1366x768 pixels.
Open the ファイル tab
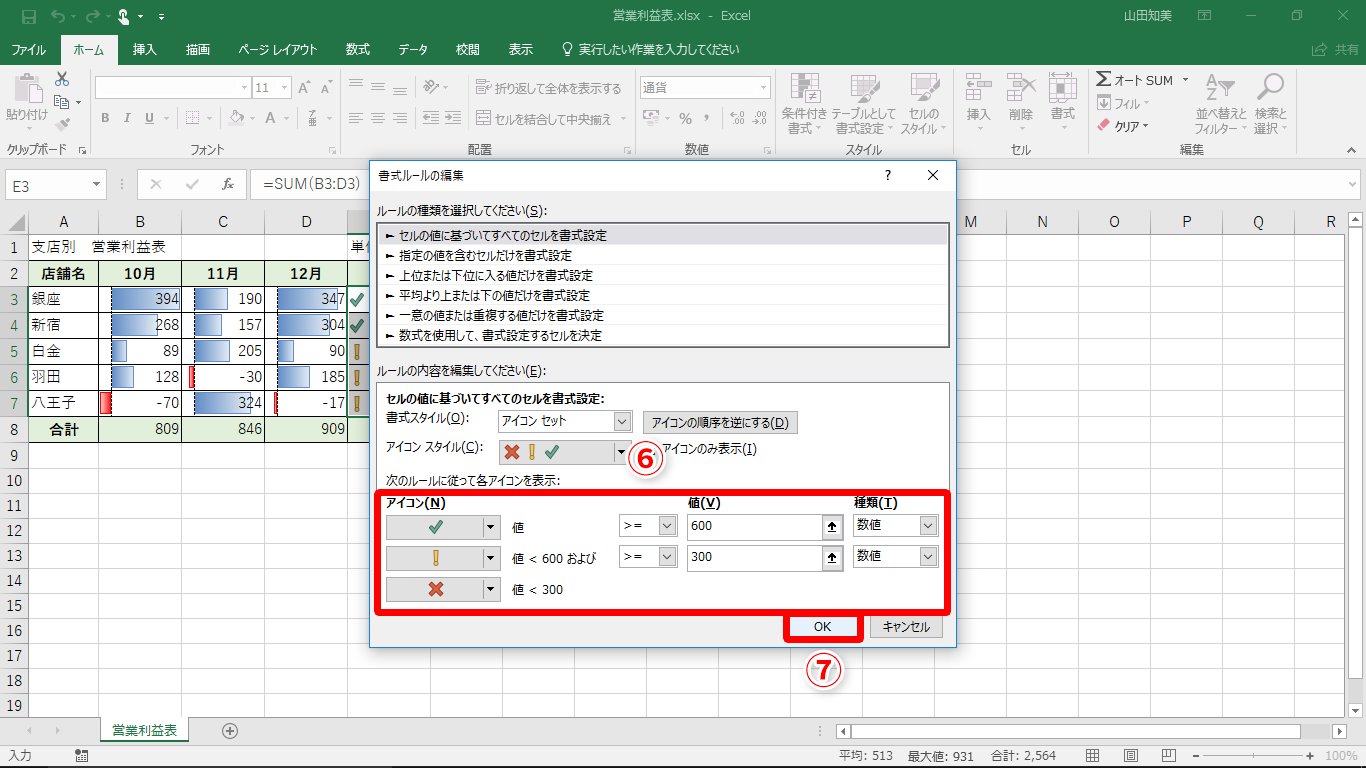click(x=28, y=49)
